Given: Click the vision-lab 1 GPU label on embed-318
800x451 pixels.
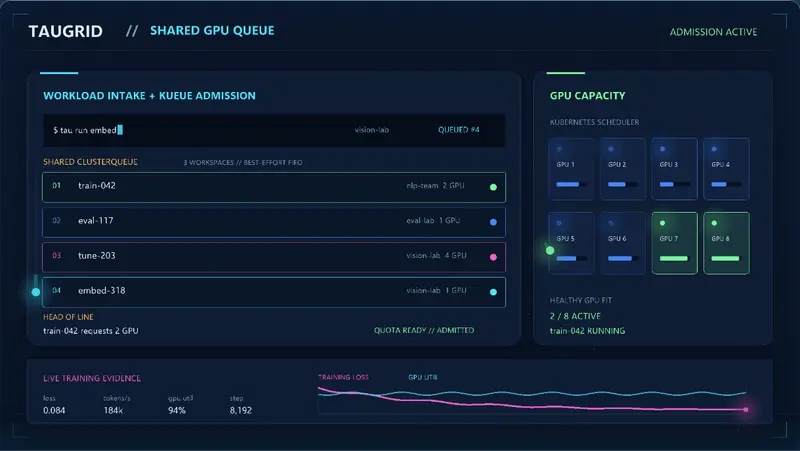Looking at the screenshot, I should [436, 290].
